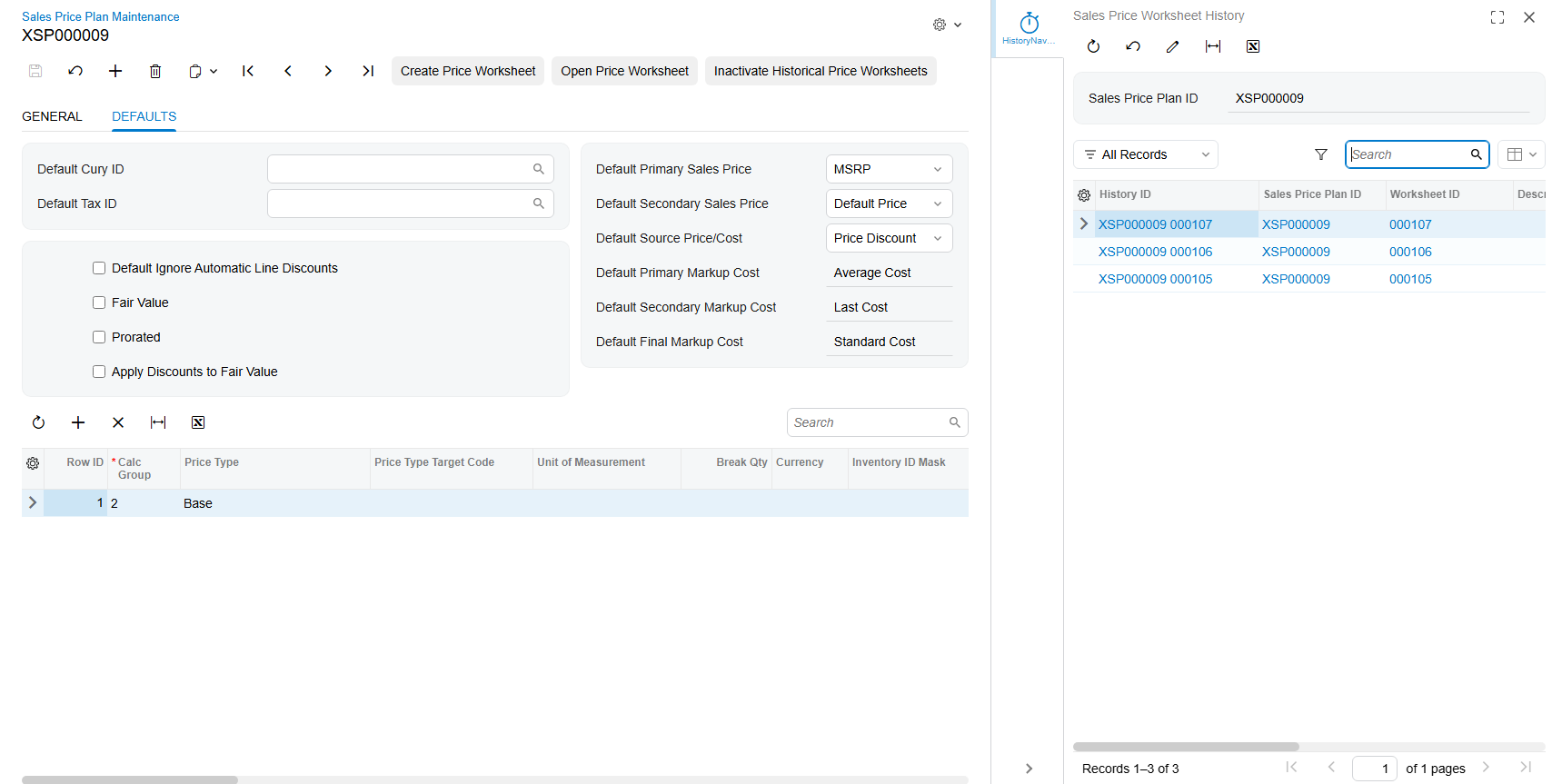Delete selected row in price type grid

[x=118, y=422]
